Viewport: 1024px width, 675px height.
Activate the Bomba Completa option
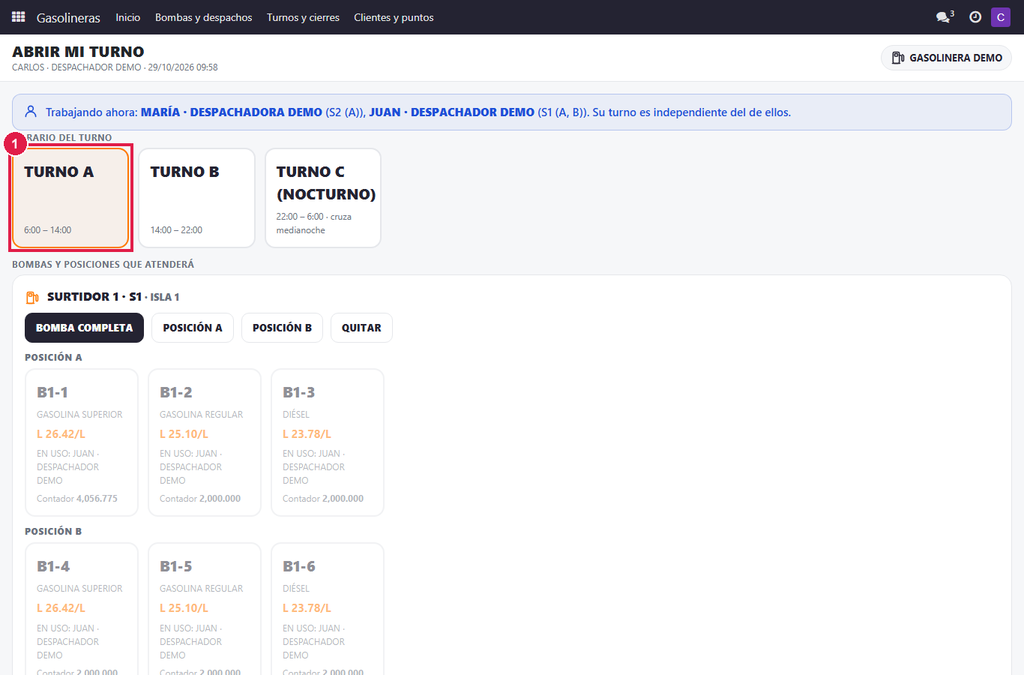coord(84,328)
